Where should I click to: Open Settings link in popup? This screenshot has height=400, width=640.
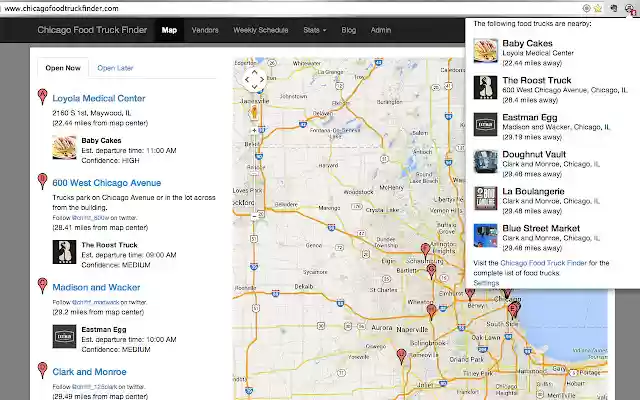[486, 283]
